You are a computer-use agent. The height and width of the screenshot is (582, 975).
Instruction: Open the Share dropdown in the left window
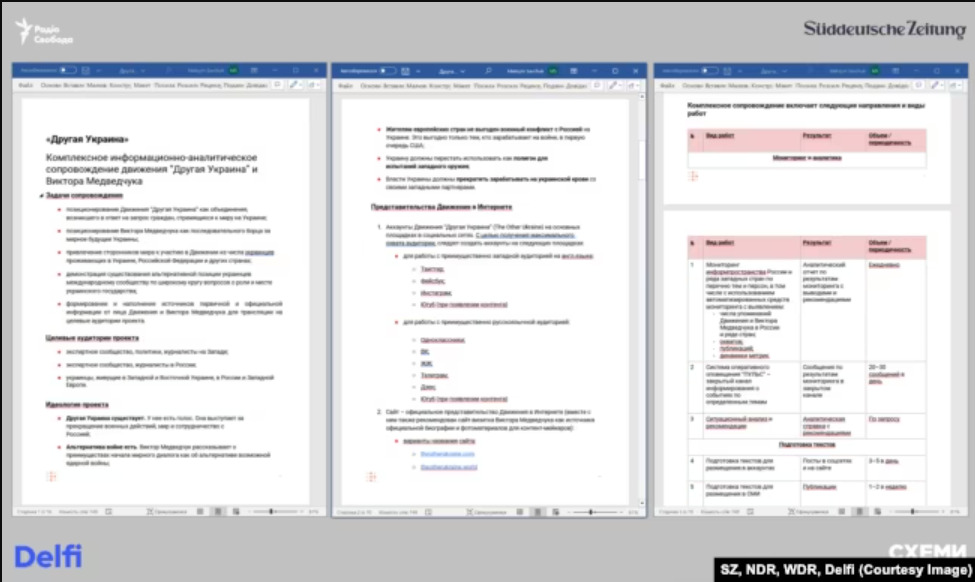(x=313, y=85)
